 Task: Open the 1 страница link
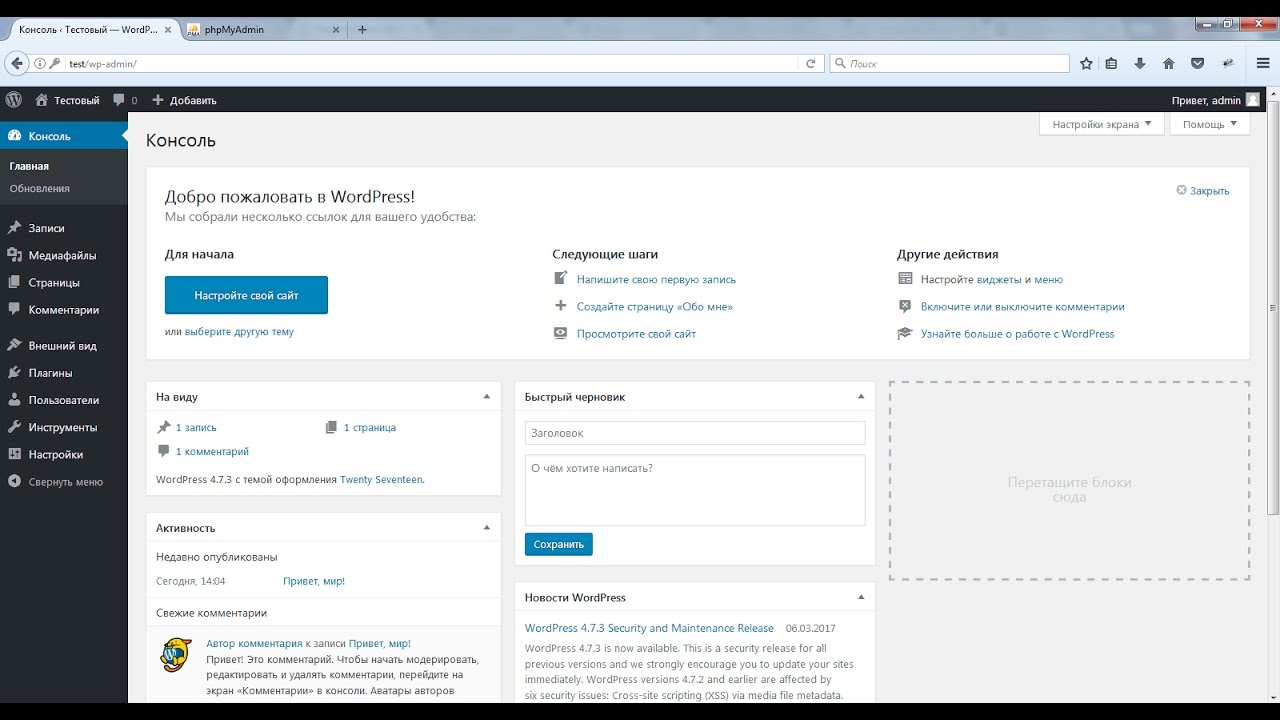[370, 427]
